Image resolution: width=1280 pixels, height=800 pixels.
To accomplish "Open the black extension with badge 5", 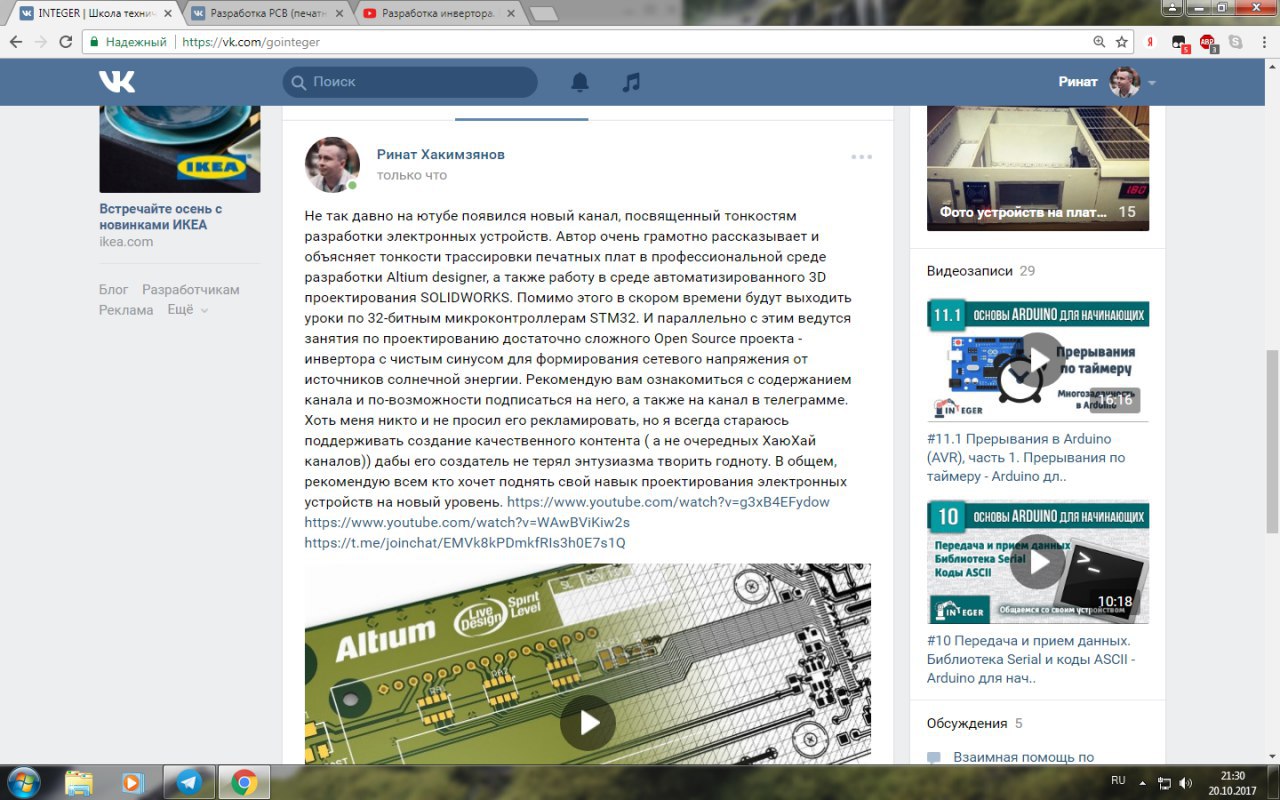I will 1180,43.
